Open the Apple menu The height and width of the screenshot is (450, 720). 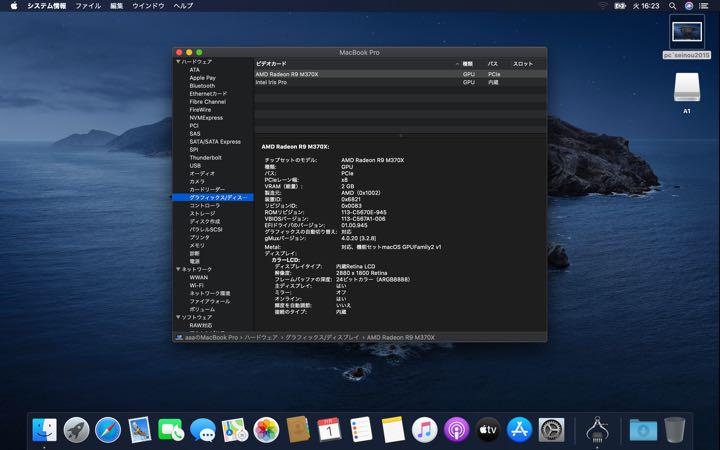pyautogui.click(x=14, y=6)
